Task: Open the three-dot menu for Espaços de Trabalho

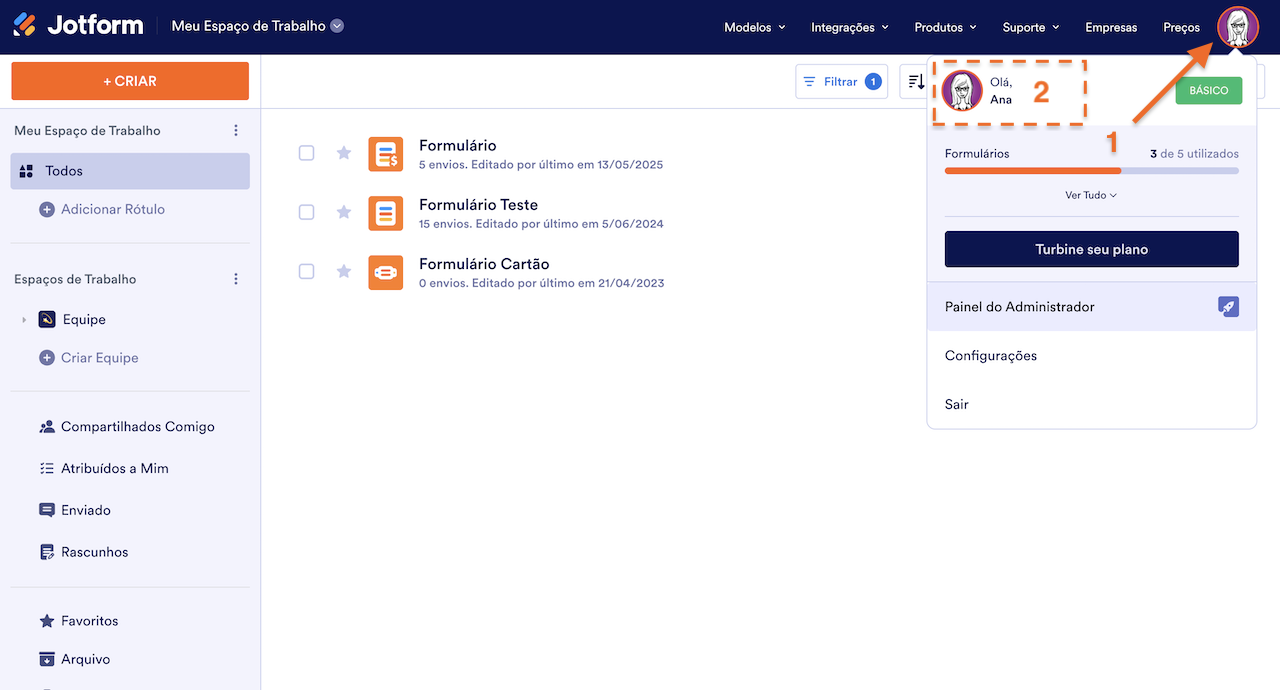Action: point(235,278)
